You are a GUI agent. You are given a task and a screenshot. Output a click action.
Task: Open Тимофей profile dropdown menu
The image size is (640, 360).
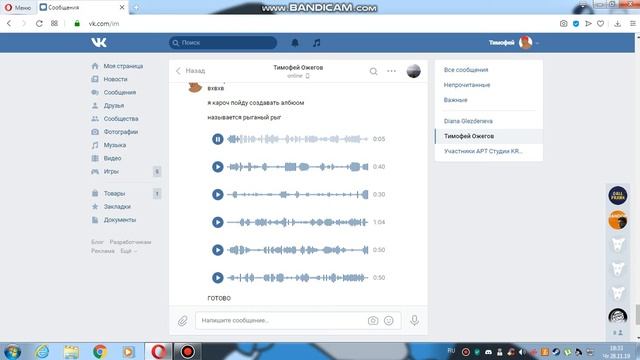[513, 42]
